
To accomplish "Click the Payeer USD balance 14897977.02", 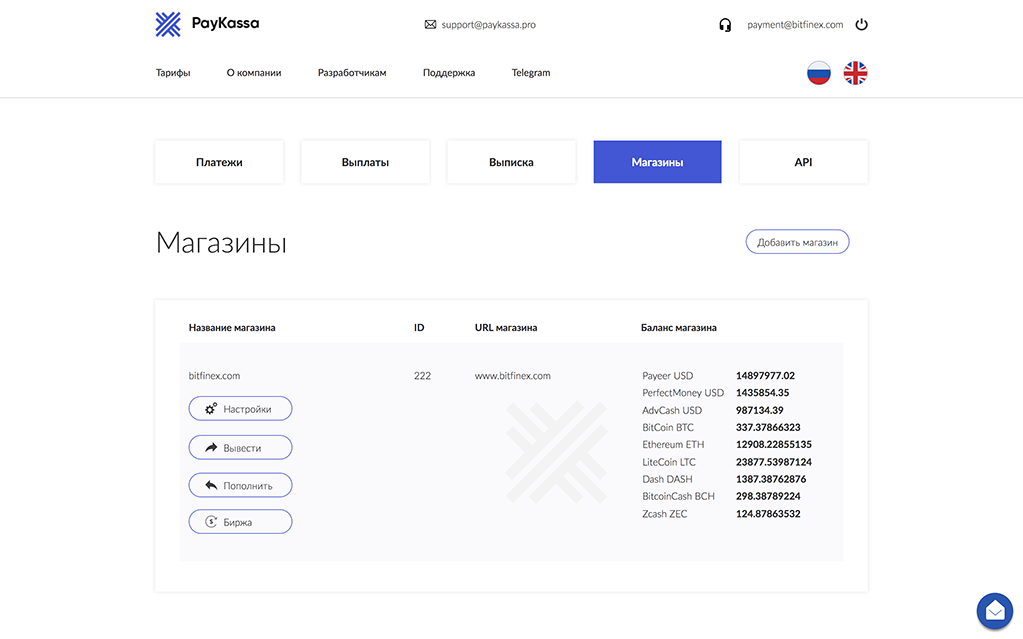I will pyautogui.click(x=765, y=376).
